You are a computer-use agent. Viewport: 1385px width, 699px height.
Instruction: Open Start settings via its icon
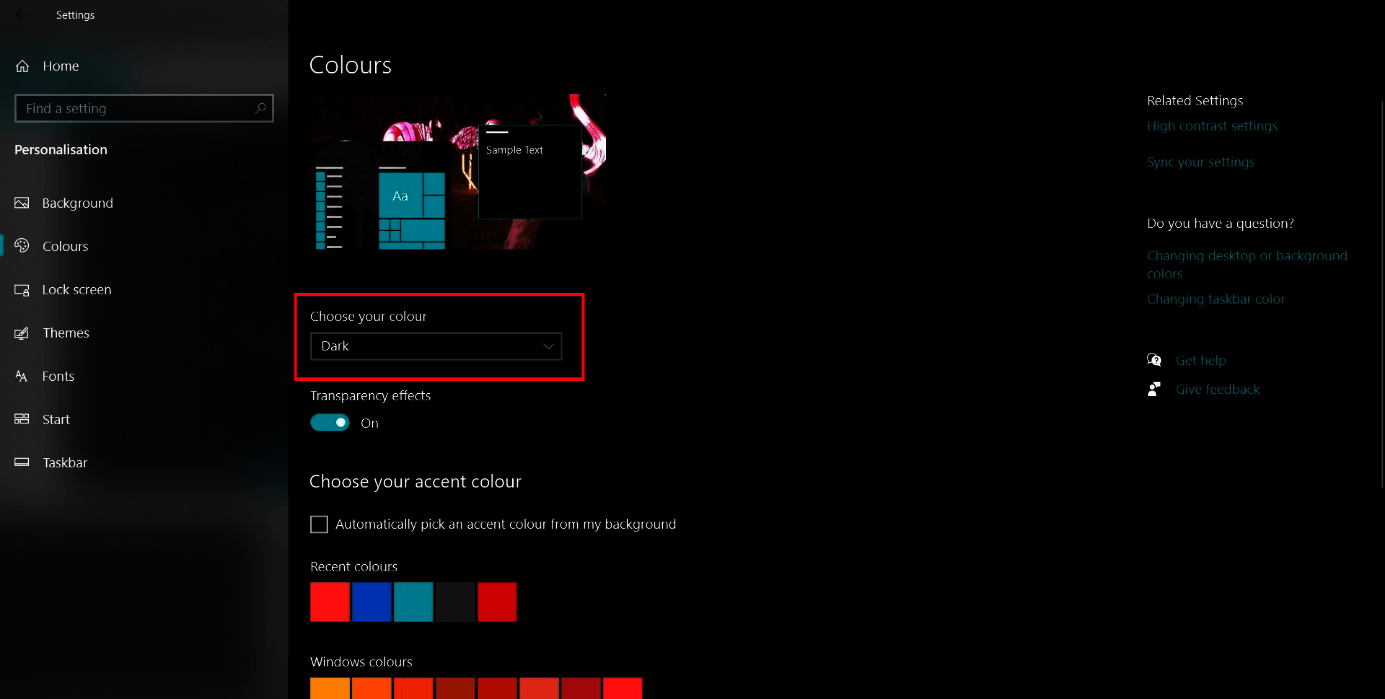(x=22, y=419)
